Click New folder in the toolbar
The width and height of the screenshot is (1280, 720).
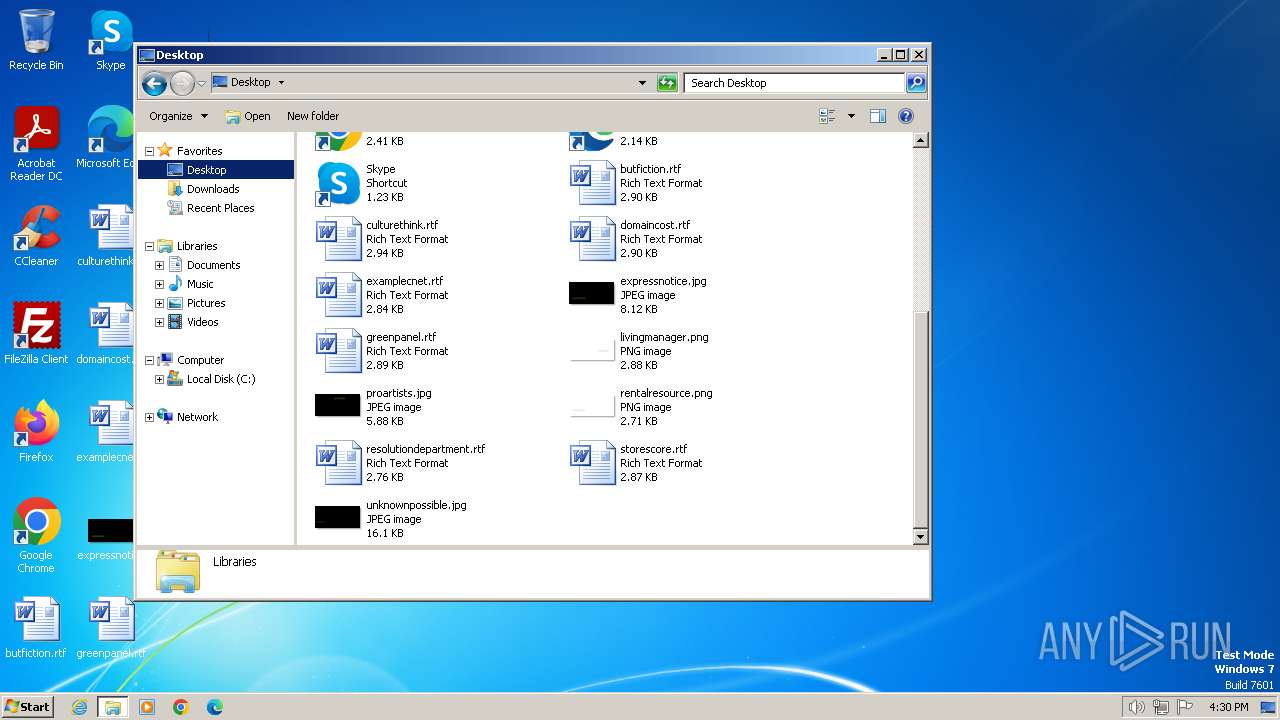coord(313,116)
